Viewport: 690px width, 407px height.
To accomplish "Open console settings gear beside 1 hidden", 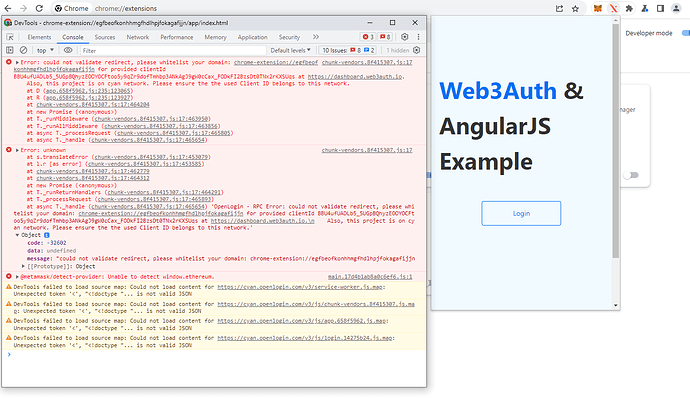I will tap(417, 50).
